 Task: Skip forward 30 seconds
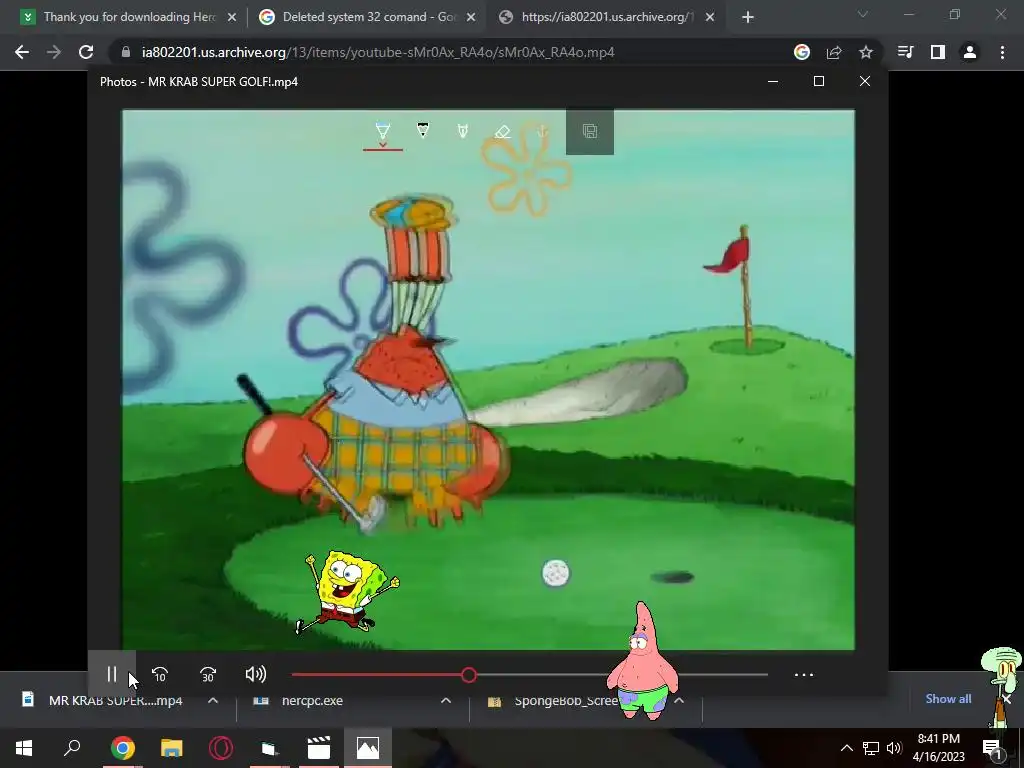point(208,675)
